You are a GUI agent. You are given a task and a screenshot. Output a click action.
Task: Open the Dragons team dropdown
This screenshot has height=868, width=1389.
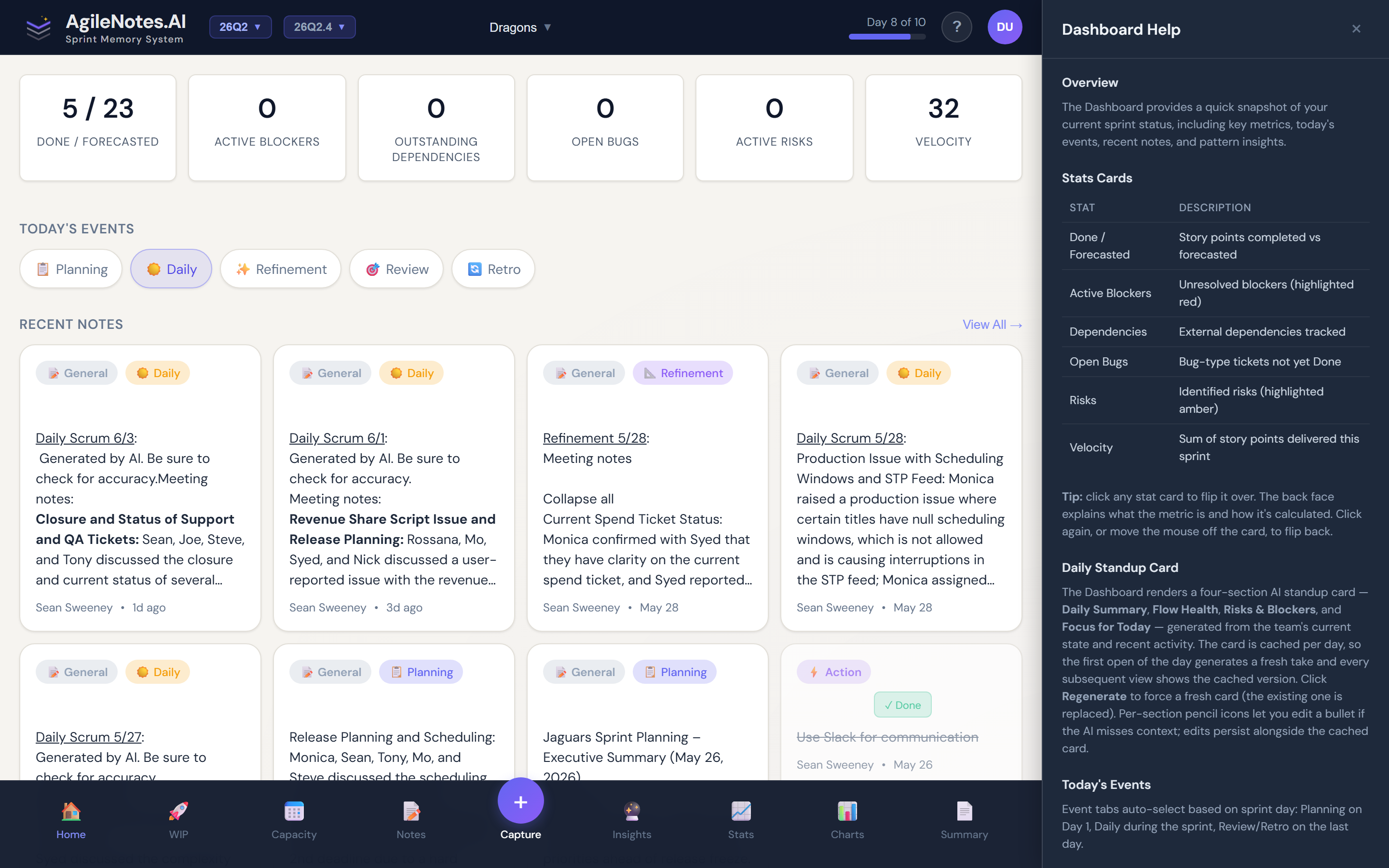520,27
